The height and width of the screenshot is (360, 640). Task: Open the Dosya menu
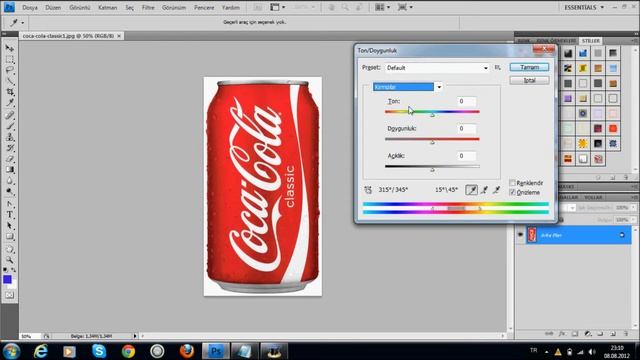(x=30, y=7)
